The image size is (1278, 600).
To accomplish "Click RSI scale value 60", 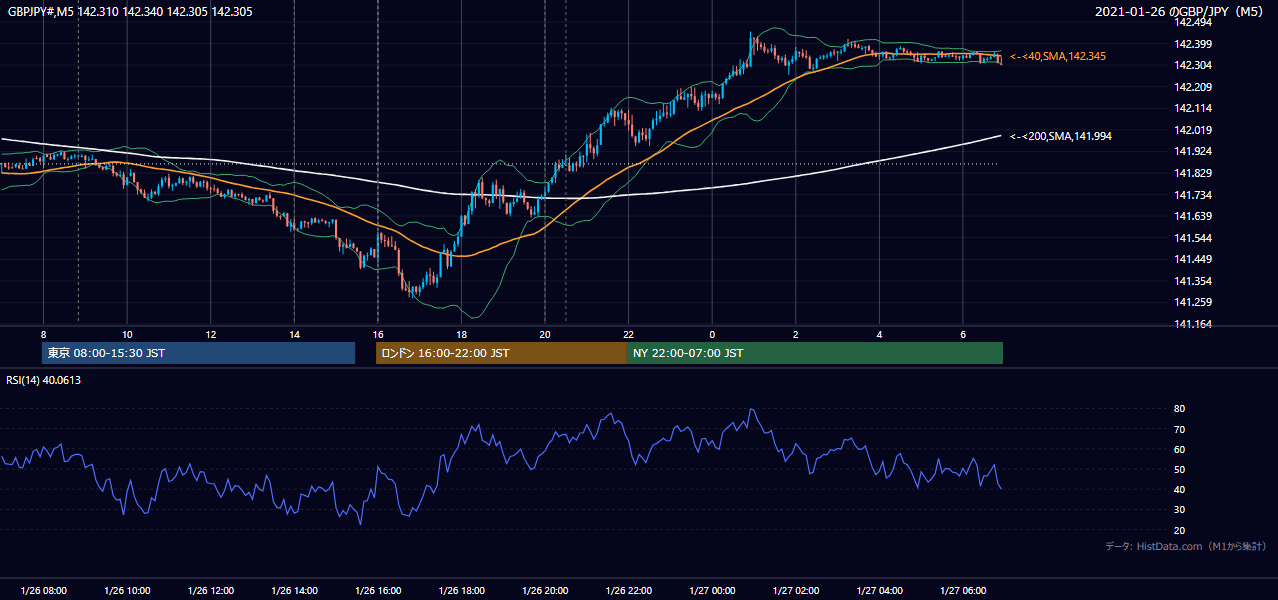I will (1180, 449).
